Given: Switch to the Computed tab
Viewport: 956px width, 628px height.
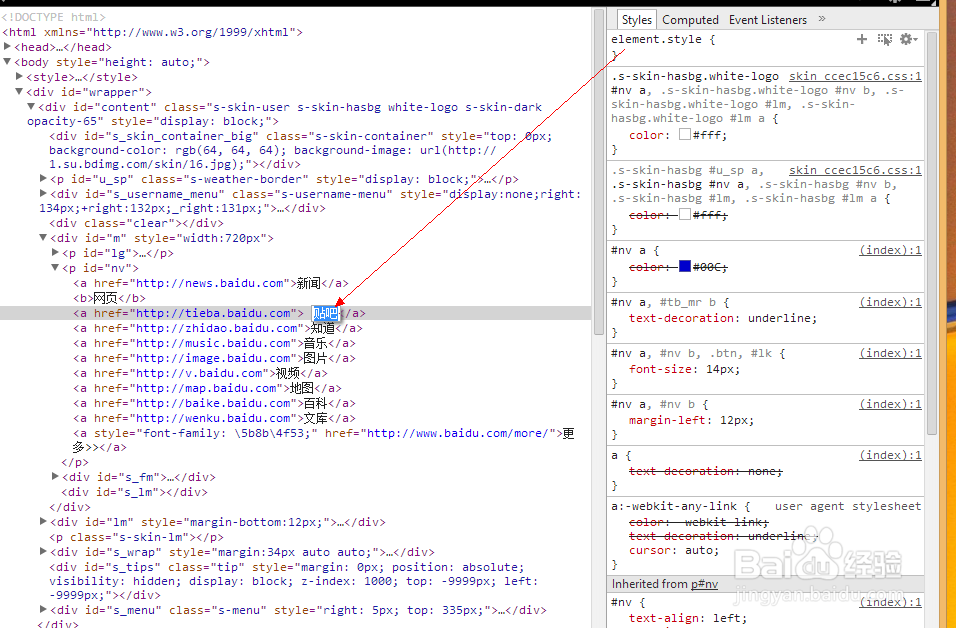Looking at the screenshot, I should click(690, 20).
